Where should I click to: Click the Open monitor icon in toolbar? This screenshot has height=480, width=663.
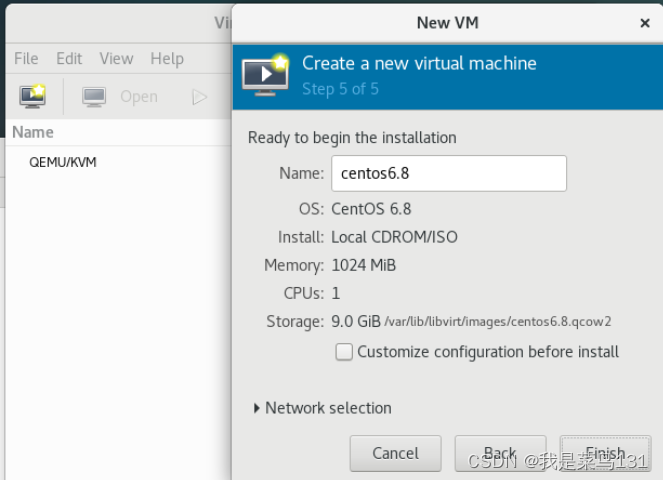[x=94, y=97]
